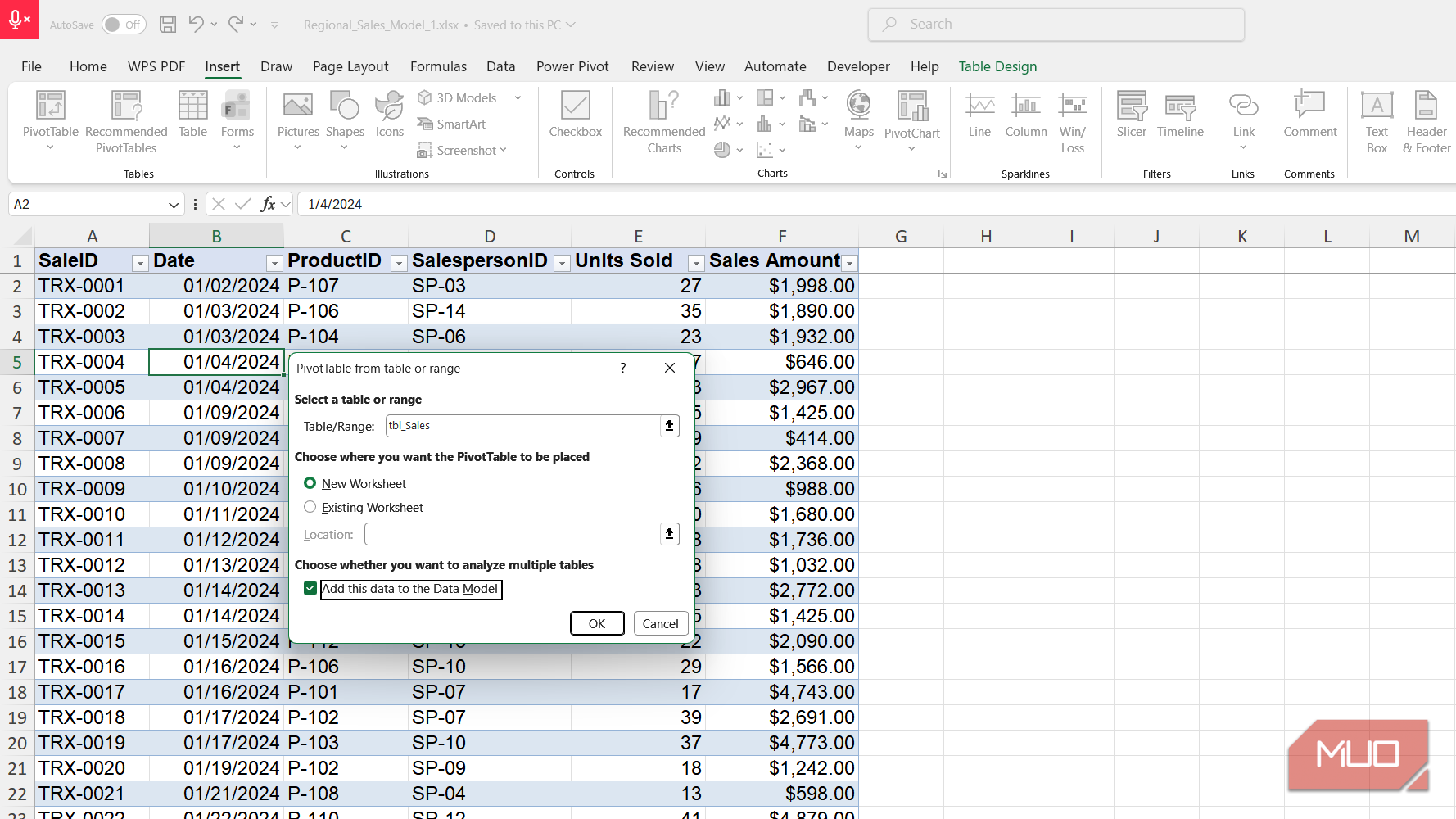
Task: Insert 3D Models
Action: coord(458,97)
